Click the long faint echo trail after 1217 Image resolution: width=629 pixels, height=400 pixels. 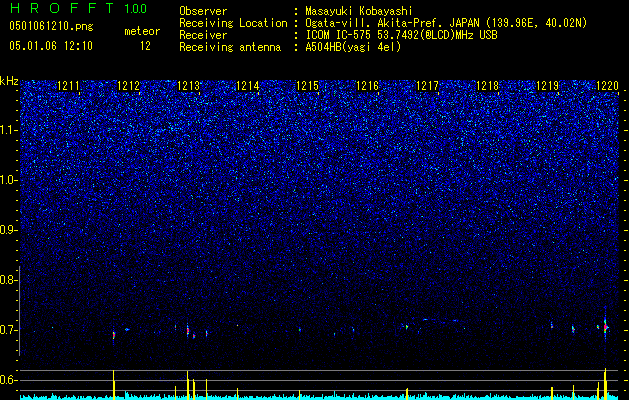[441, 320]
